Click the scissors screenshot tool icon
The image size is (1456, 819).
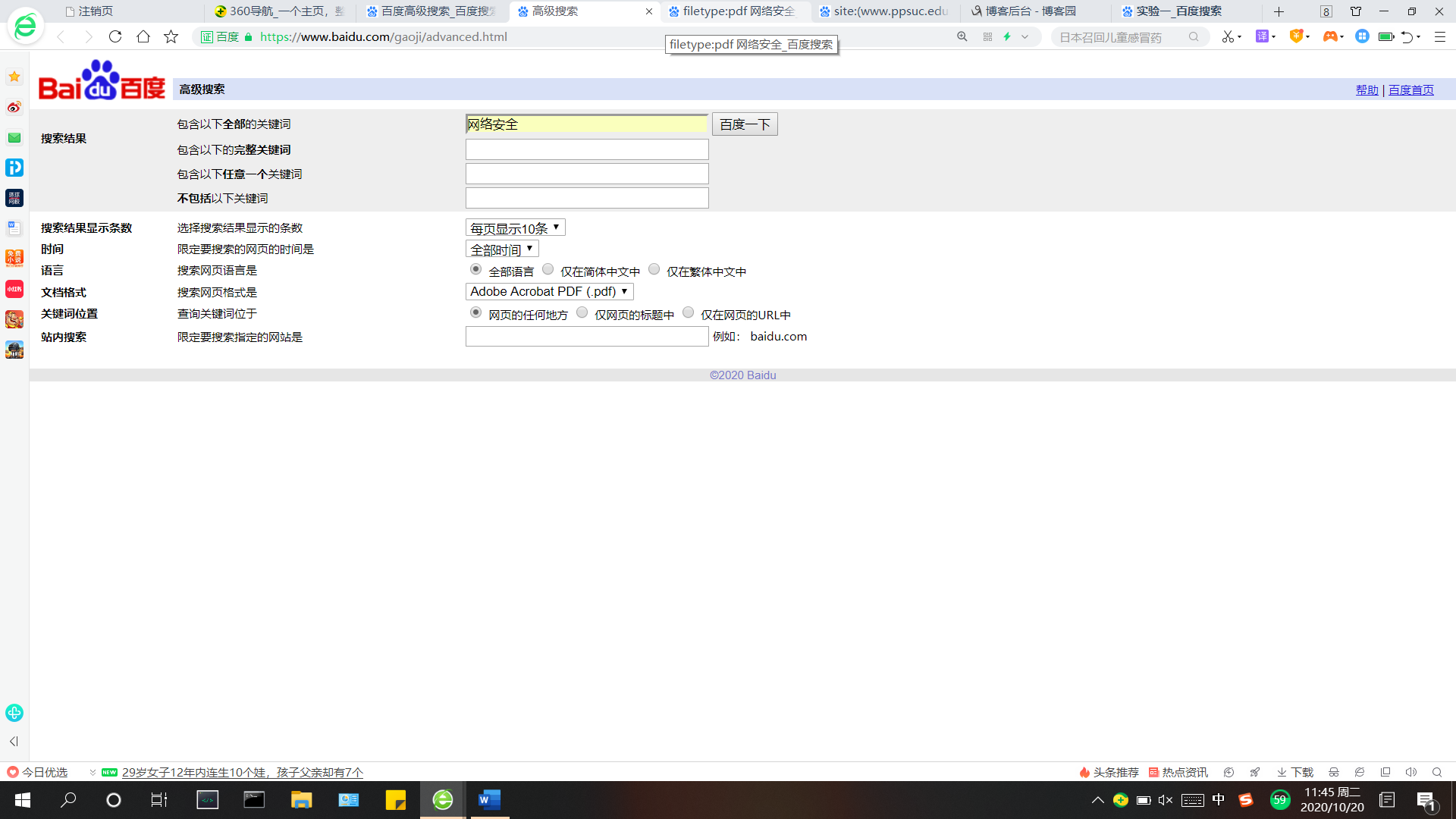tap(1228, 36)
